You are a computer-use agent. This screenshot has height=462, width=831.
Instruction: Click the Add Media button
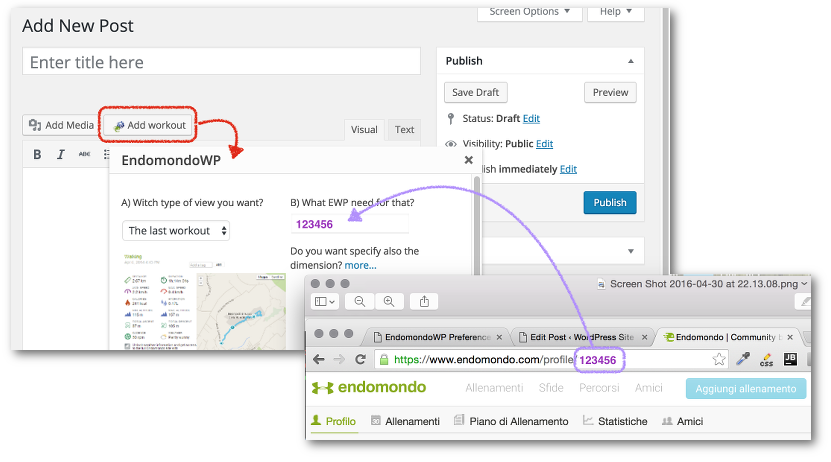[61, 125]
